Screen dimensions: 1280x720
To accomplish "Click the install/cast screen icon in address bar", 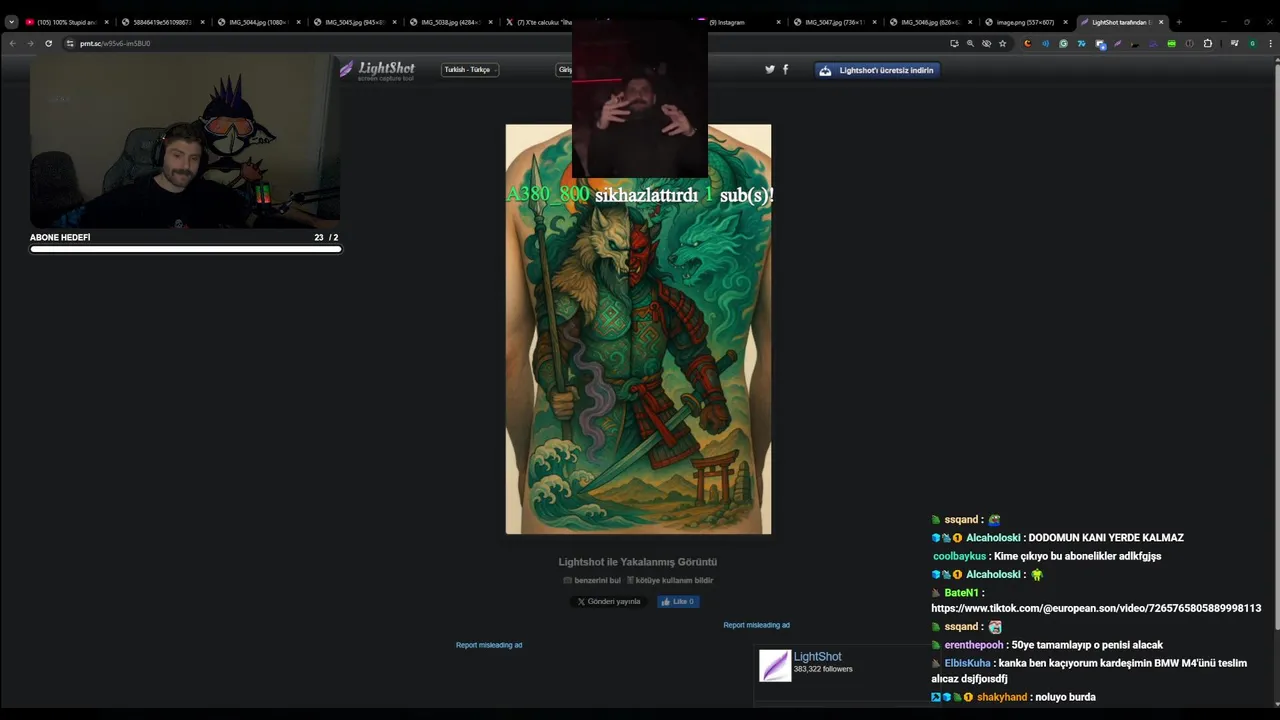I will (954, 43).
